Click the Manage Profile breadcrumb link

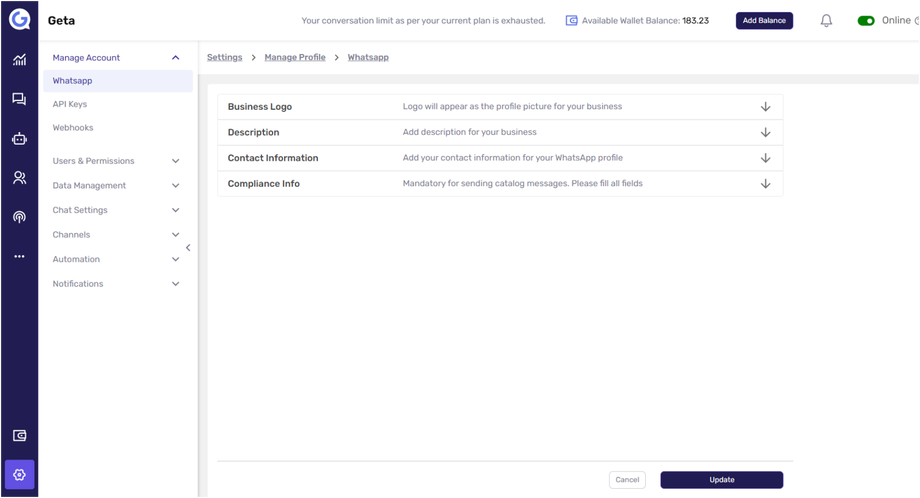coord(295,58)
